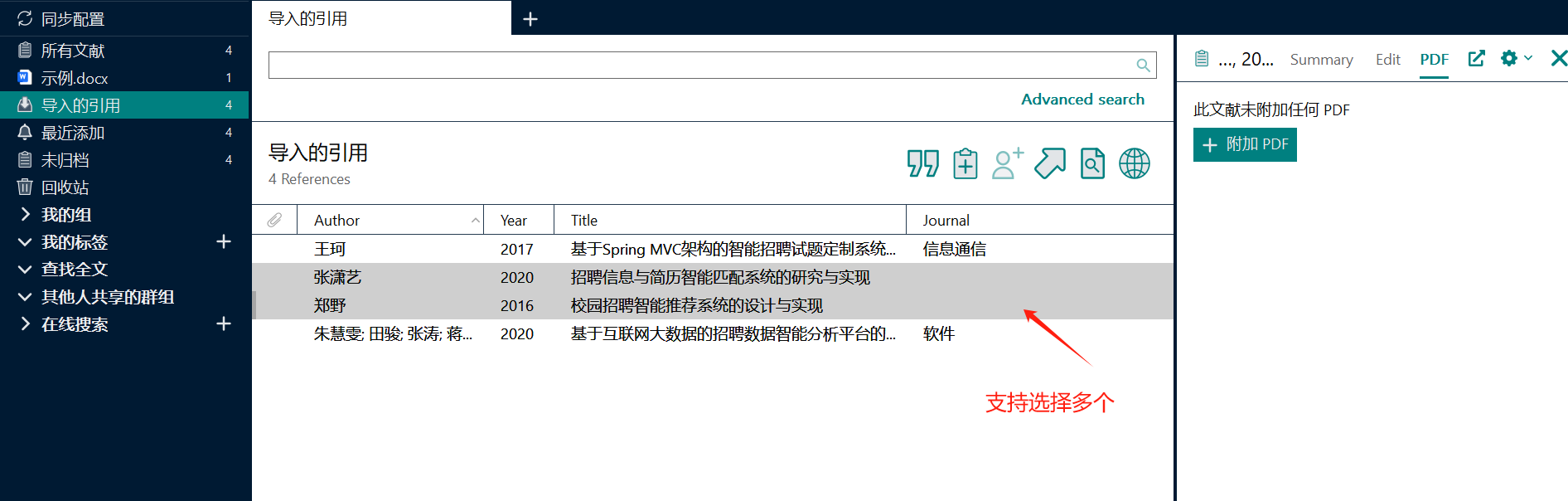1568x501 pixels.
Task: Click the 2017 year cell
Action: pos(517,249)
